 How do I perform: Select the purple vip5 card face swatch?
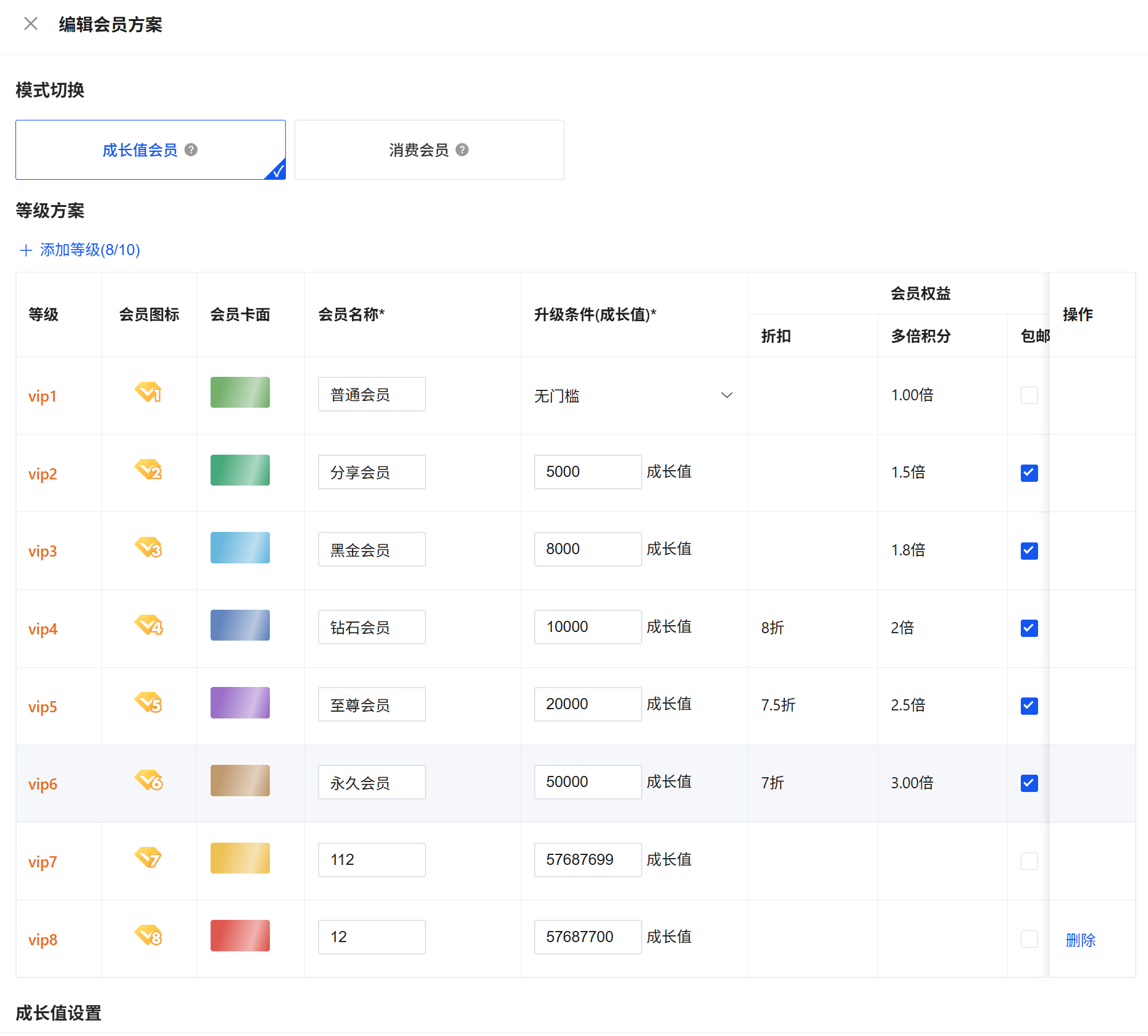coord(240,703)
